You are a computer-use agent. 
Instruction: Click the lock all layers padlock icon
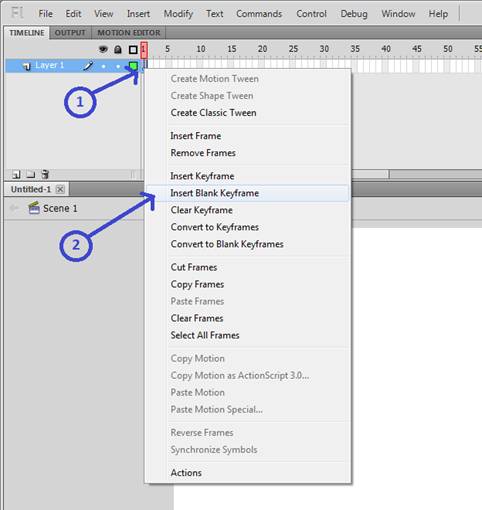118,50
